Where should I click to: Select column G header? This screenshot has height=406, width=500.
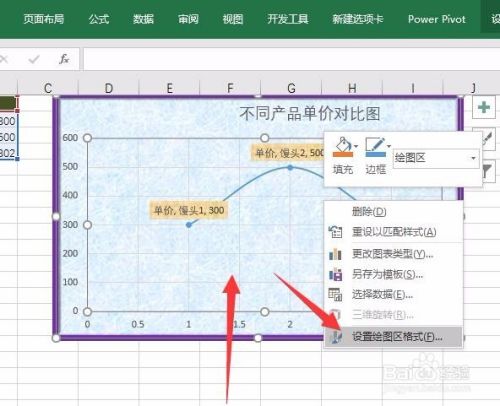click(291, 88)
